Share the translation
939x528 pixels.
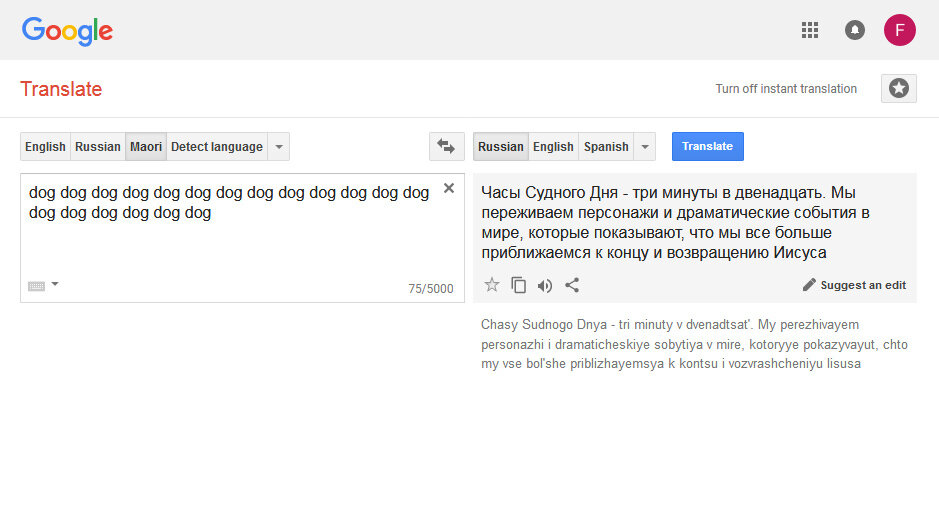click(572, 285)
